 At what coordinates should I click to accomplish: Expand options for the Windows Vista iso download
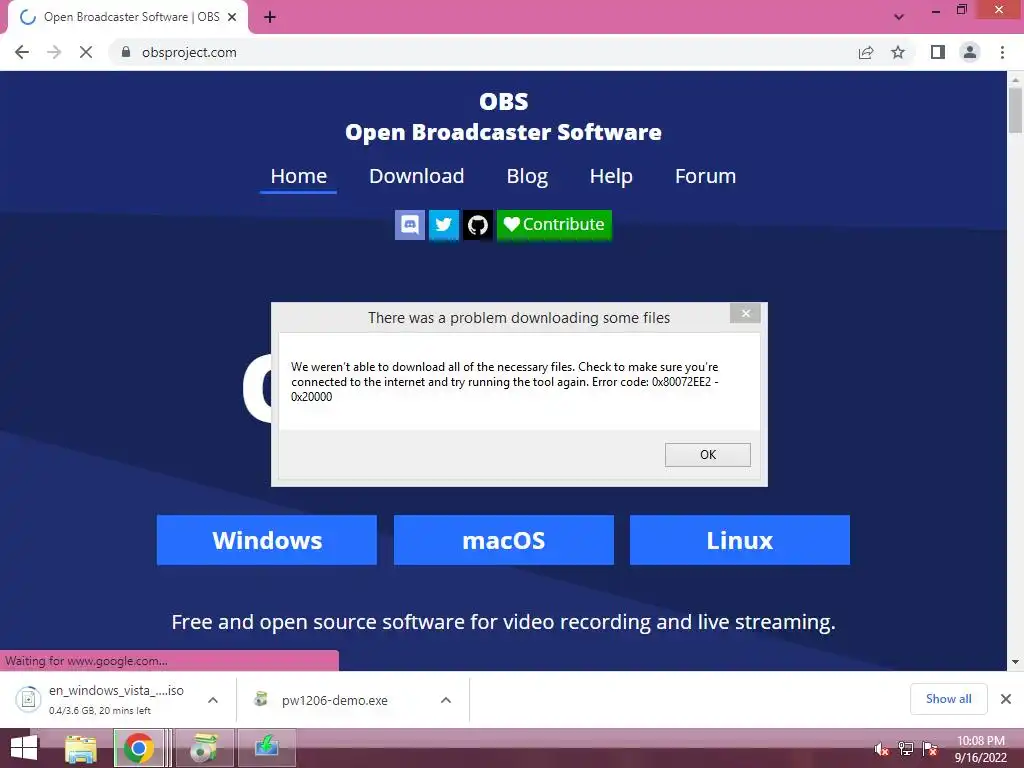[x=213, y=700]
